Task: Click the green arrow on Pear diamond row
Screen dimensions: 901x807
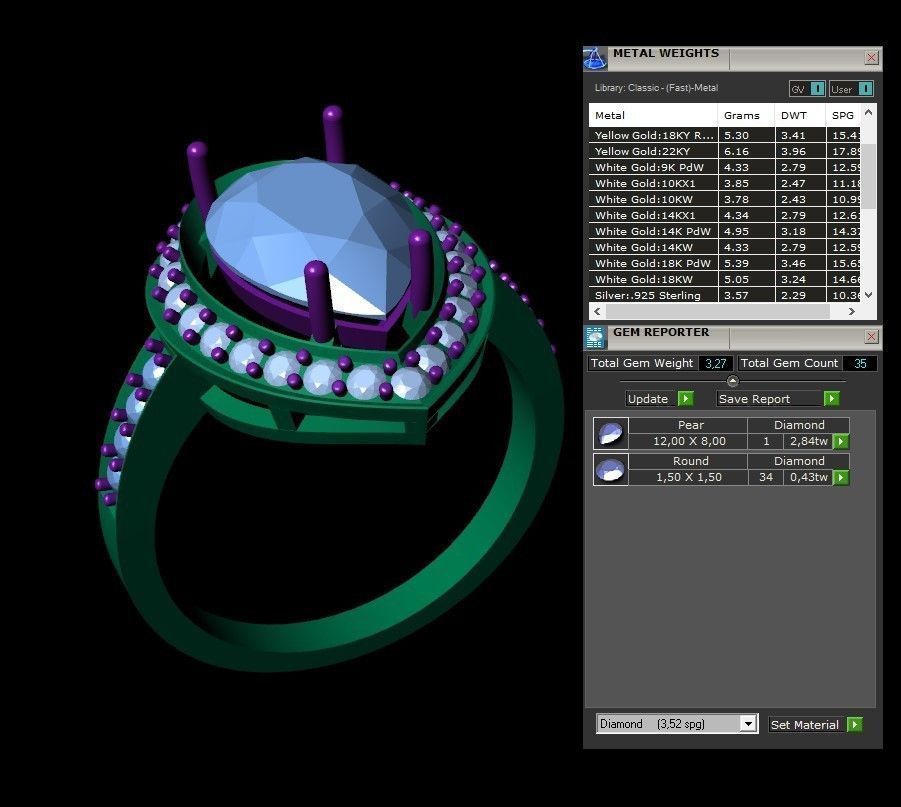Action: pos(841,441)
